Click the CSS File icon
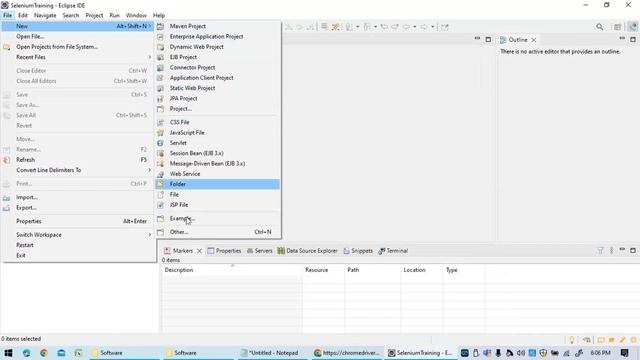The height and width of the screenshot is (360, 640). coord(160,122)
